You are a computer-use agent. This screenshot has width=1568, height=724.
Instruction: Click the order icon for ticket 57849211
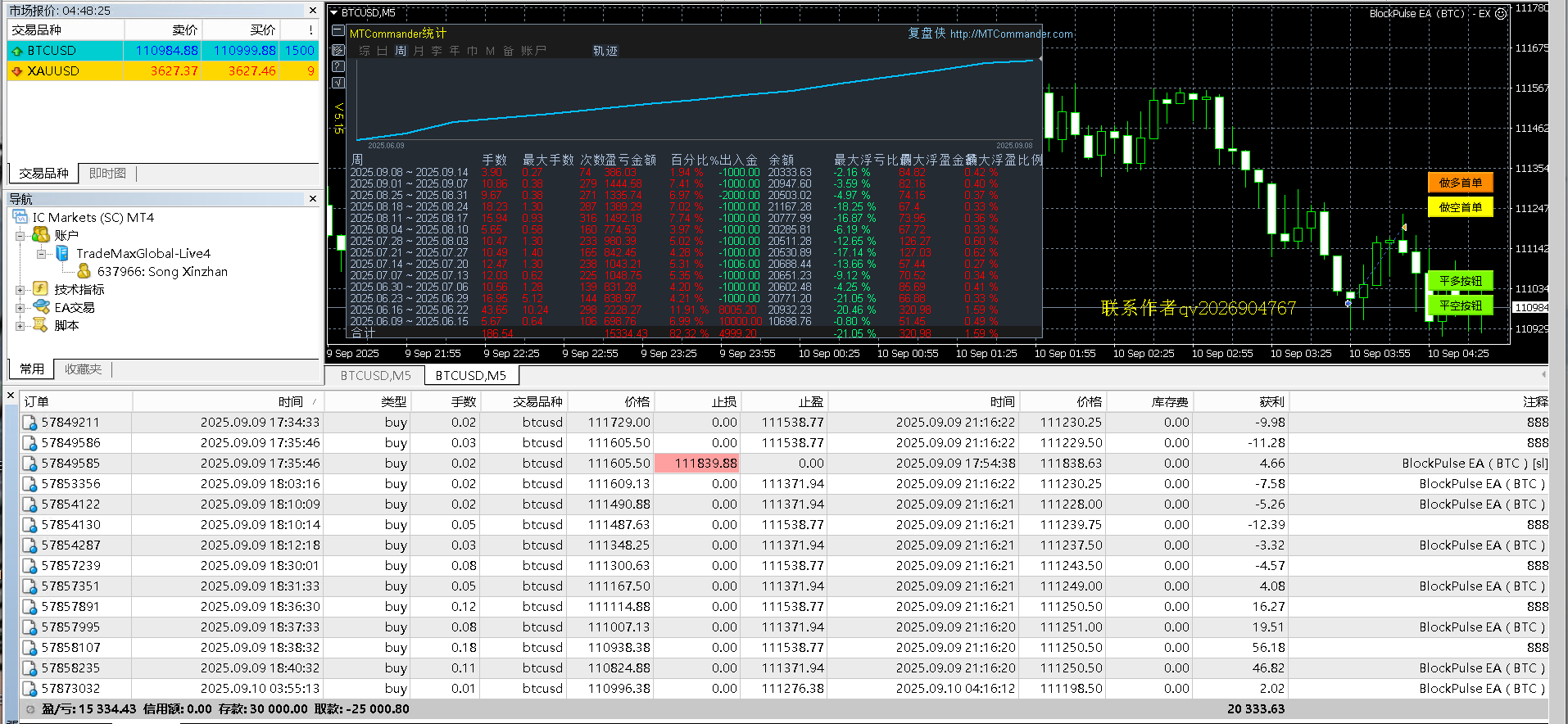29,423
